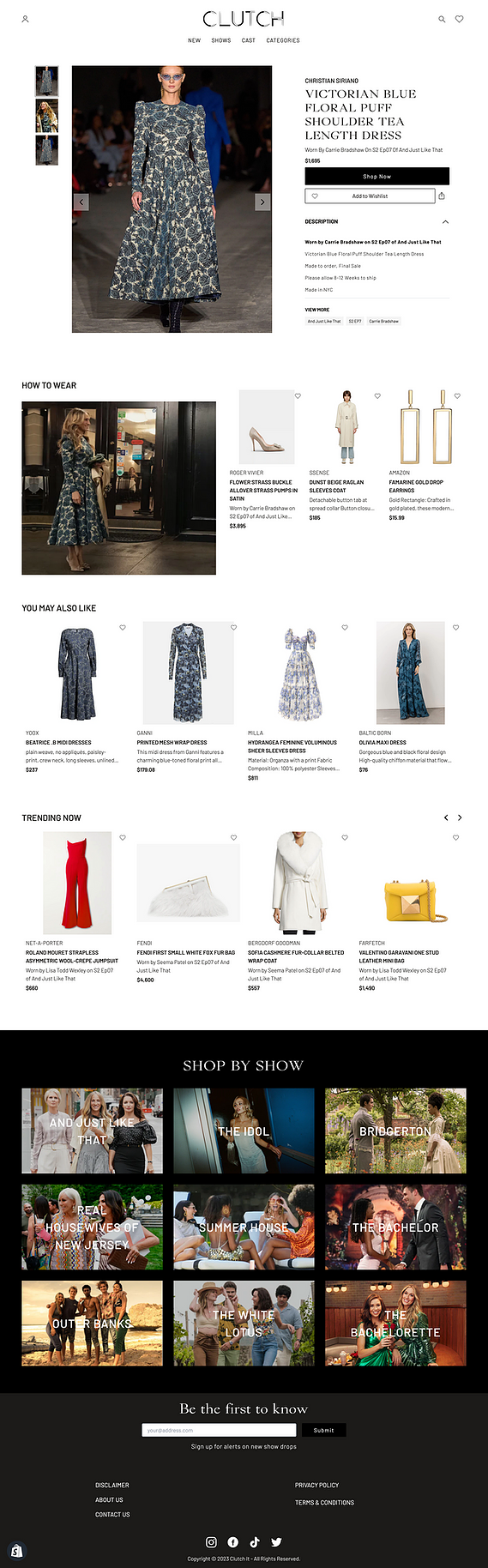Click the share icon beside Add to Wishlist
This screenshot has width=488, height=1568.
(442, 196)
